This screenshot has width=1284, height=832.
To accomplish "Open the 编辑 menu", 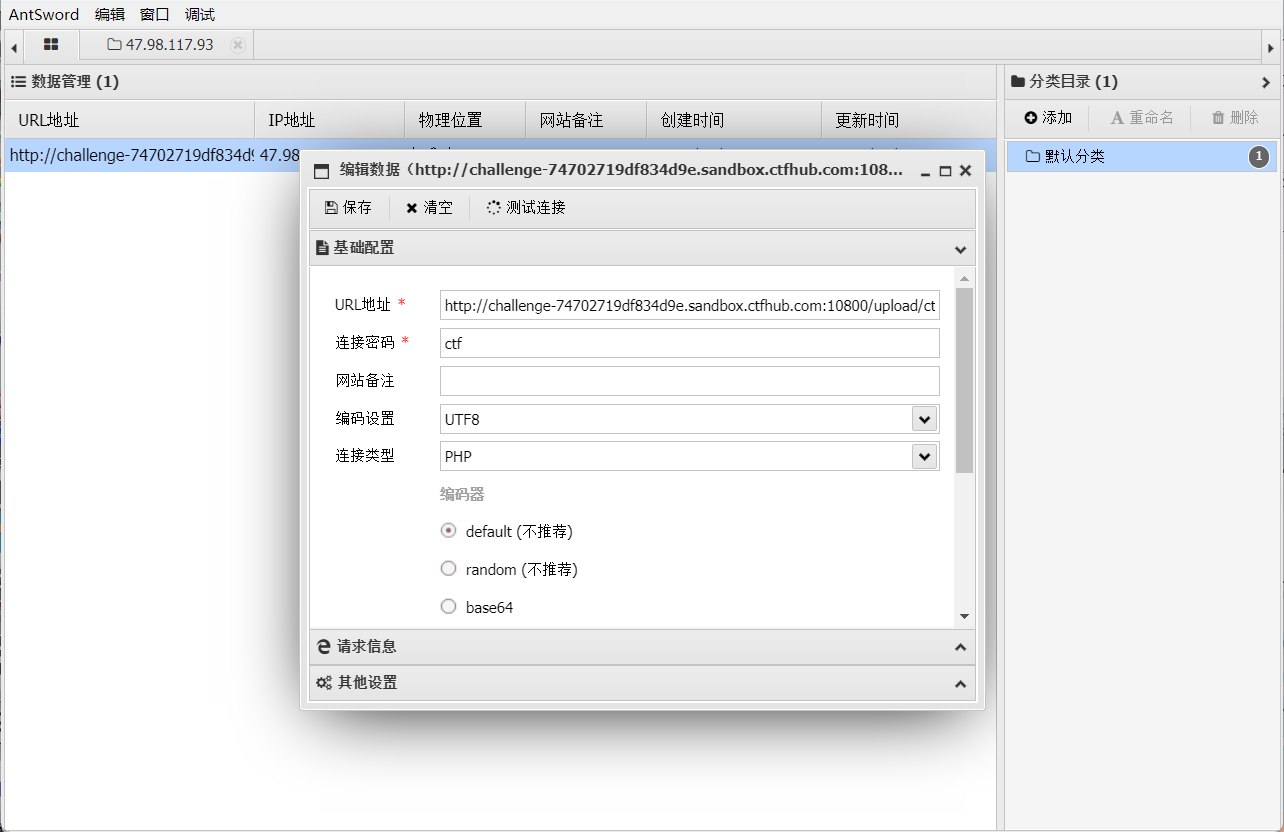I will (110, 14).
